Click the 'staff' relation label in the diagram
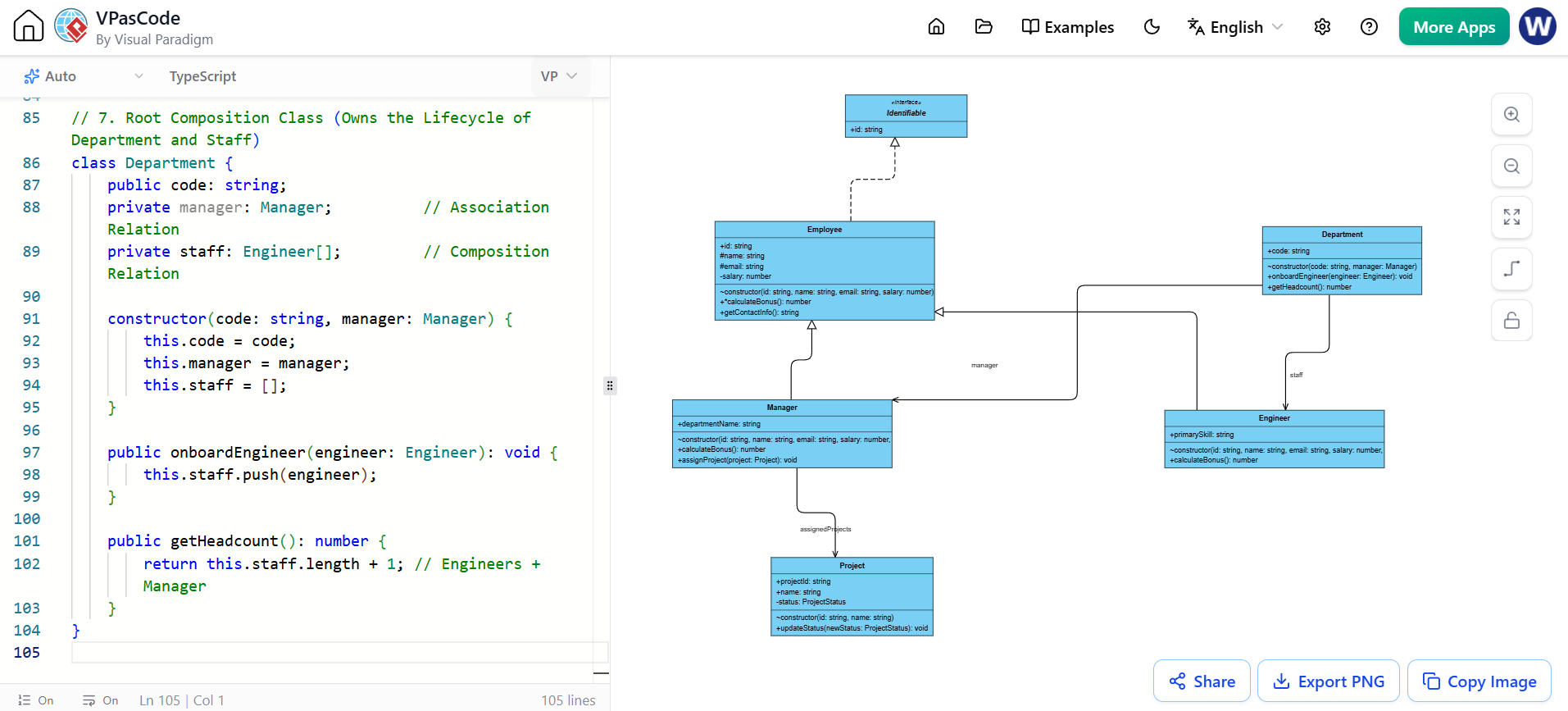1568x711 pixels. click(x=1296, y=375)
